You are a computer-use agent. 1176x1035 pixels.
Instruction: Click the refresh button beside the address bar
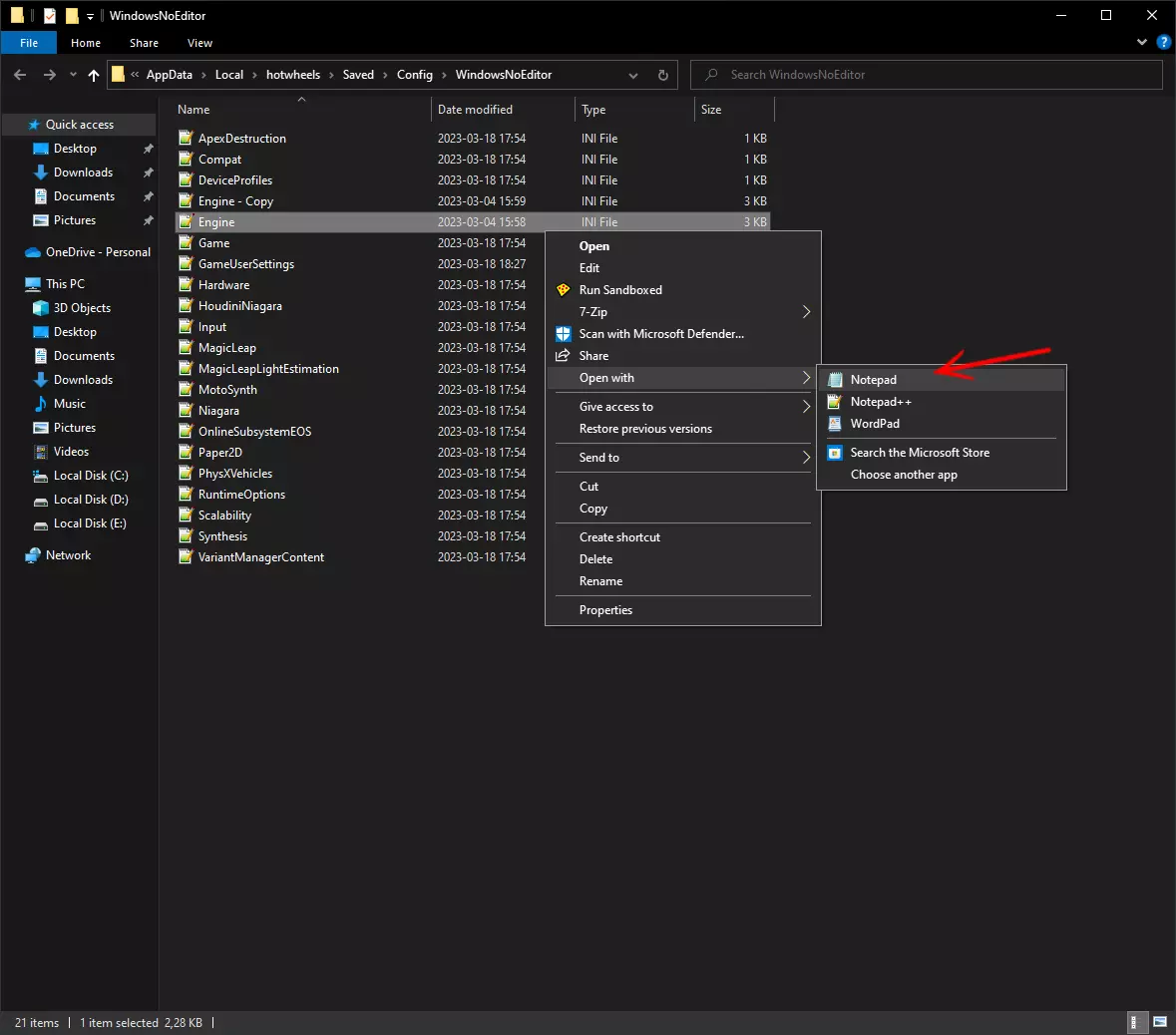pyautogui.click(x=663, y=75)
